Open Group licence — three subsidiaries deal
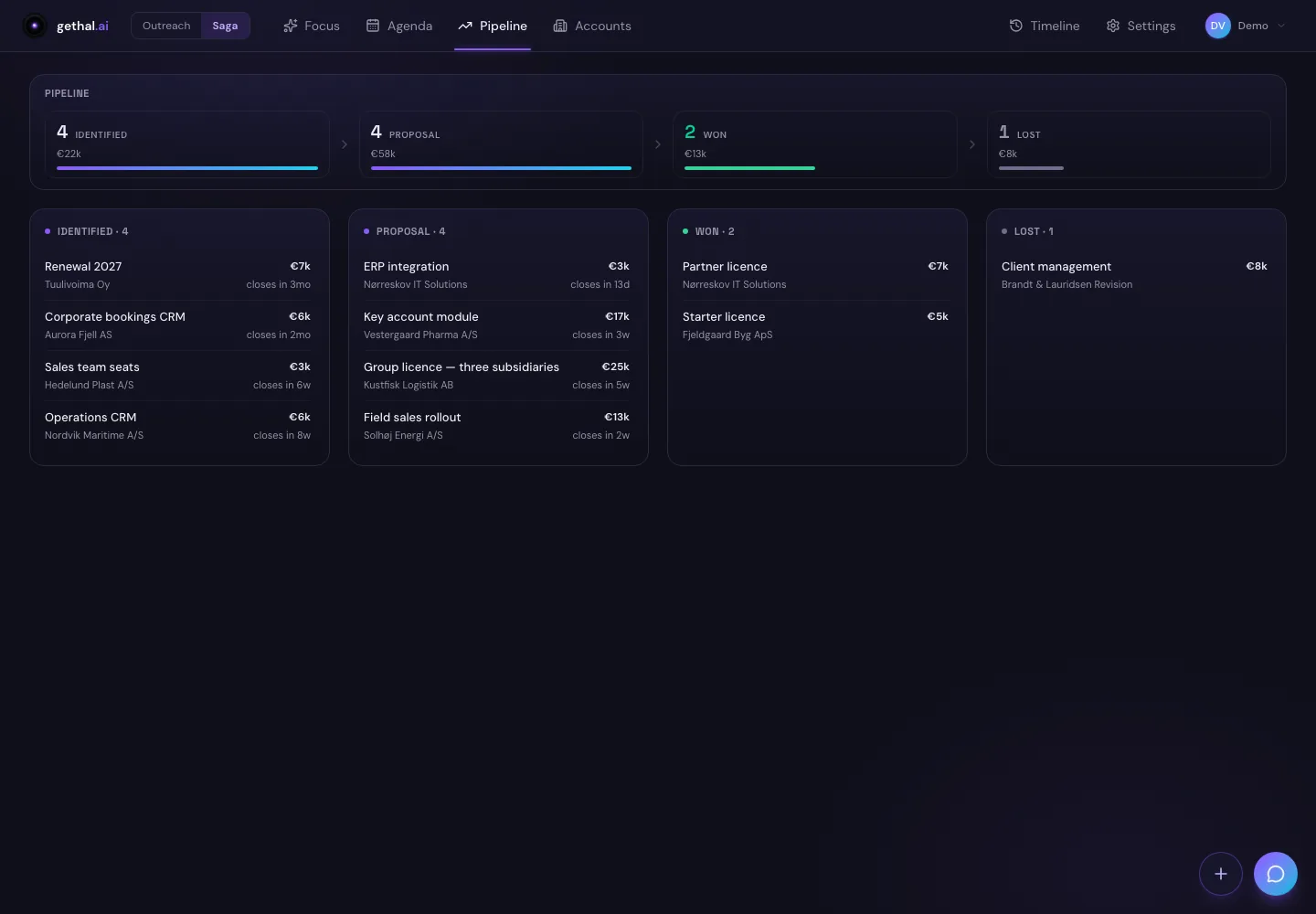 pyautogui.click(x=496, y=376)
